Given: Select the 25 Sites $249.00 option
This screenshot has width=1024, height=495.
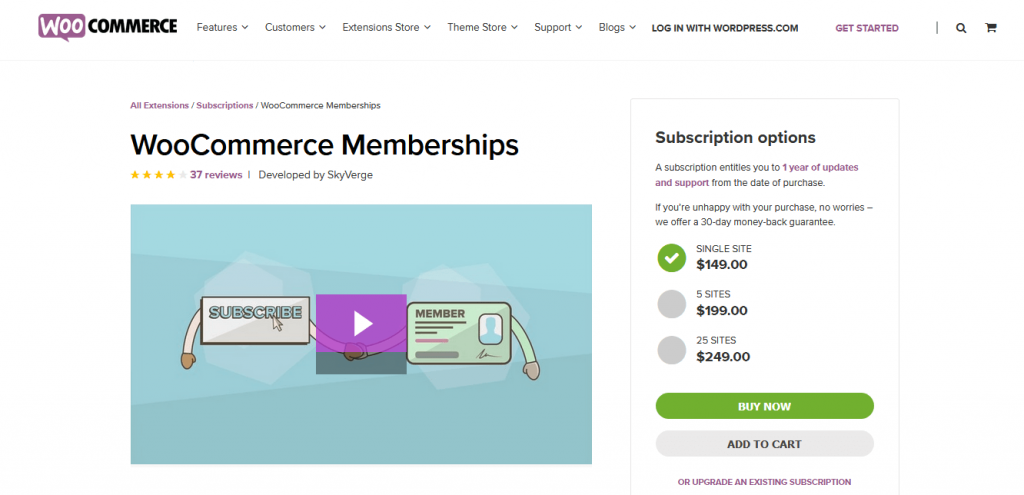Looking at the screenshot, I should (x=672, y=350).
